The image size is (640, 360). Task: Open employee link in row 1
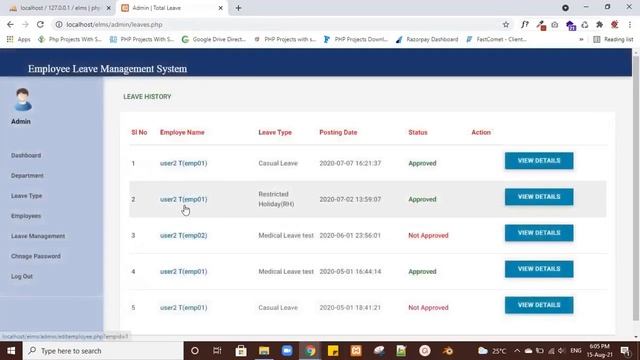183,163
